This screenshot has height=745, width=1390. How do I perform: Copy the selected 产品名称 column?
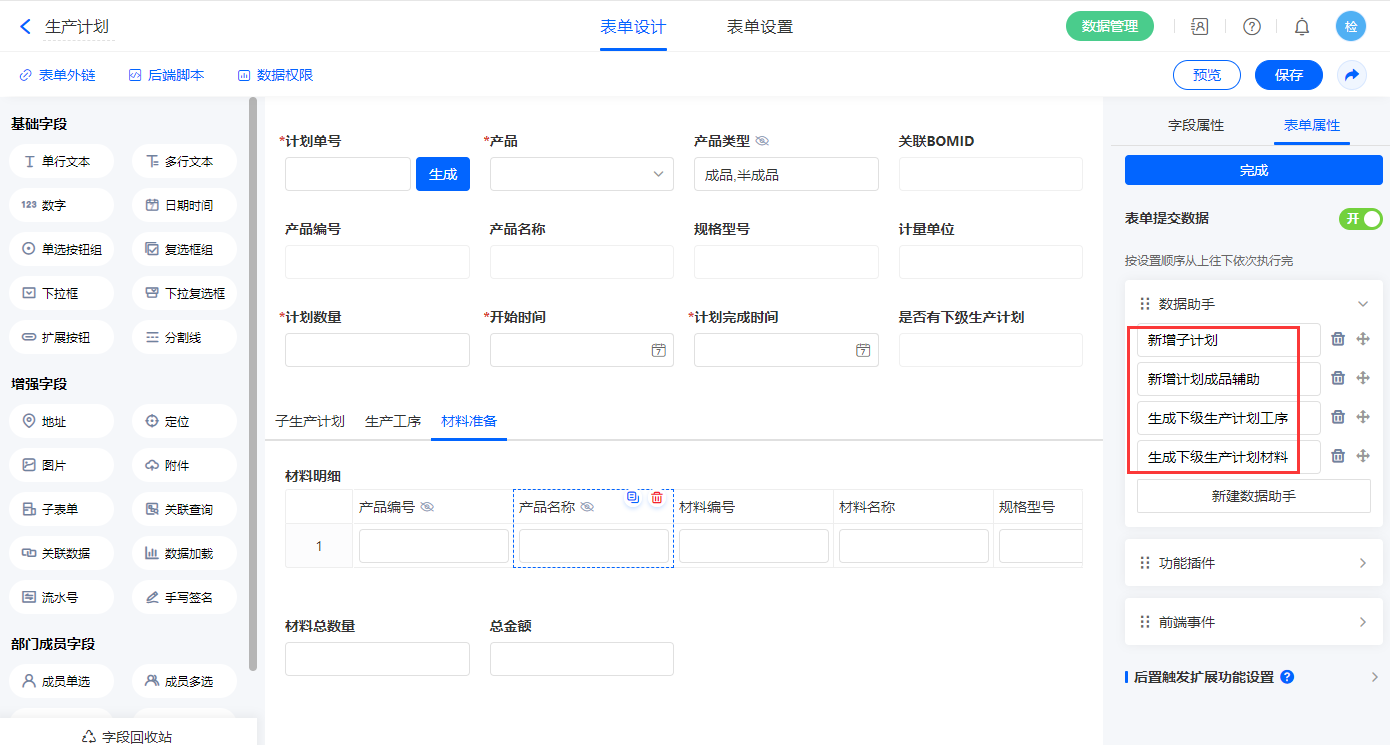pos(632,497)
